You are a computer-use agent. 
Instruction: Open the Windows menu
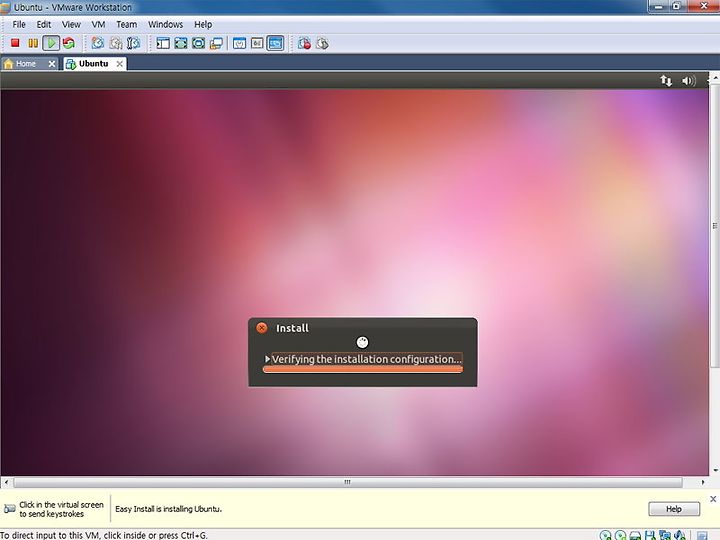pyautogui.click(x=165, y=24)
